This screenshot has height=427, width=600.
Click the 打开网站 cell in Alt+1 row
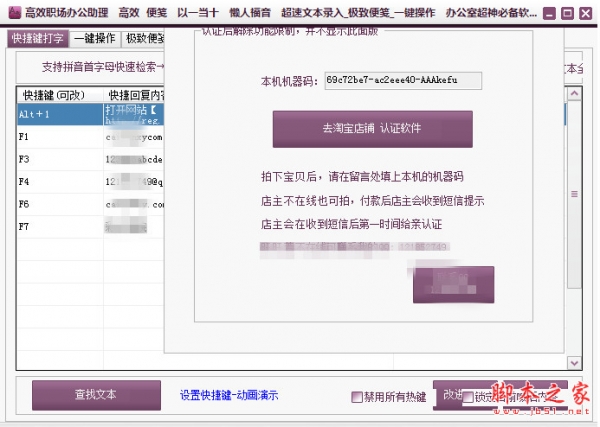134,114
